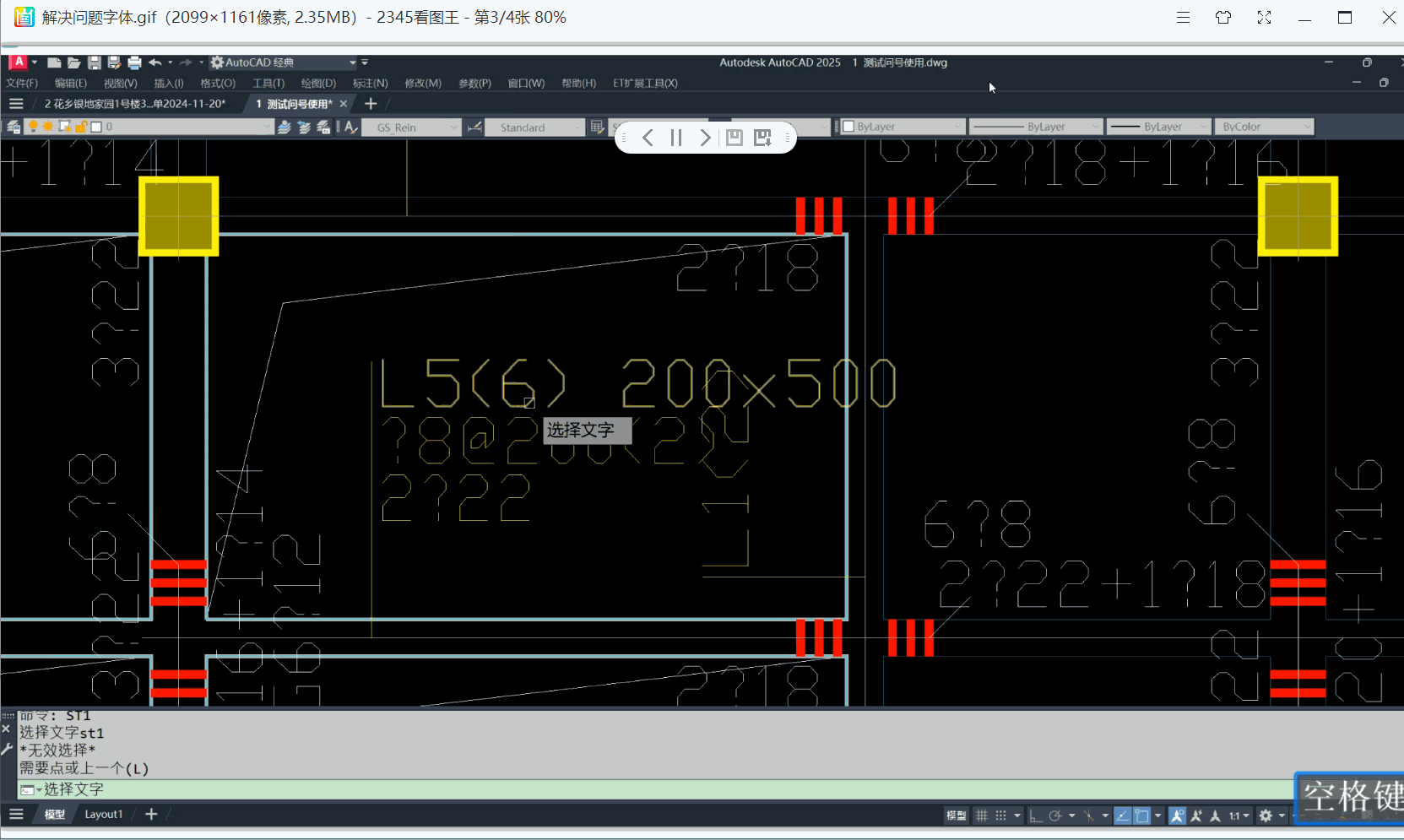
Task: Open the 格式(O) menu
Action: tap(218, 83)
